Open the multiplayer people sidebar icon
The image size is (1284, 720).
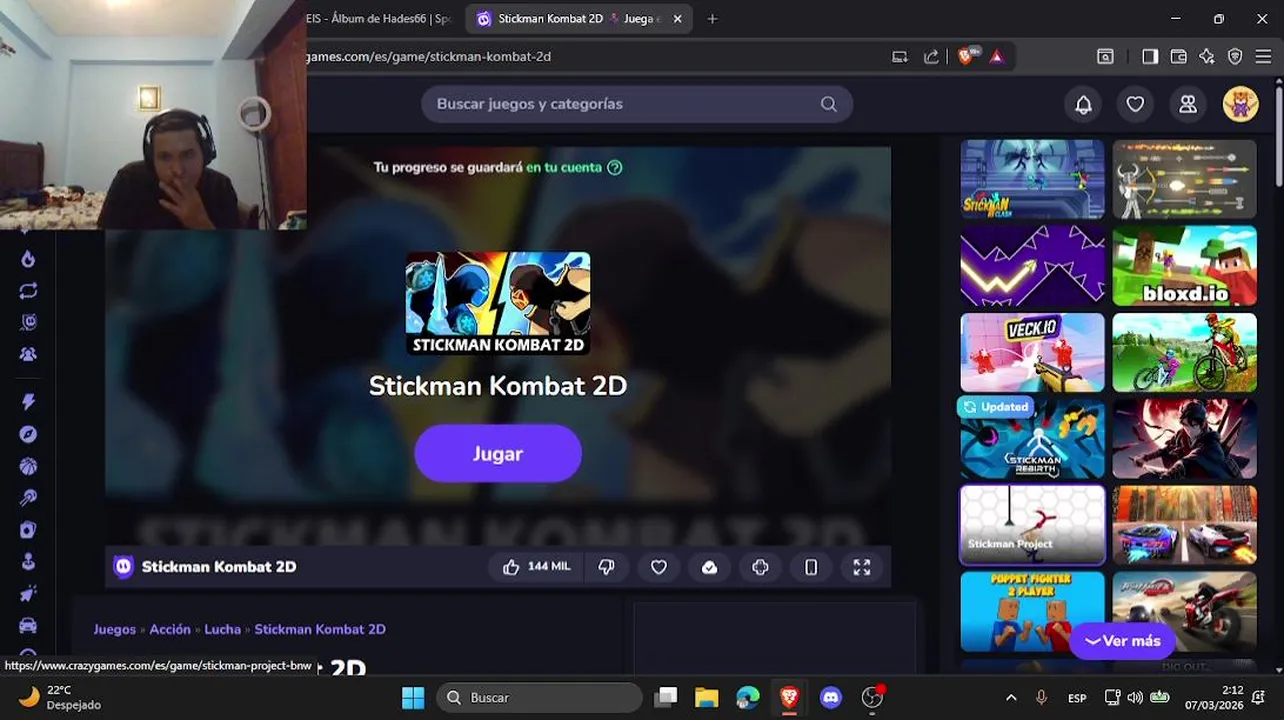(28, 354)
